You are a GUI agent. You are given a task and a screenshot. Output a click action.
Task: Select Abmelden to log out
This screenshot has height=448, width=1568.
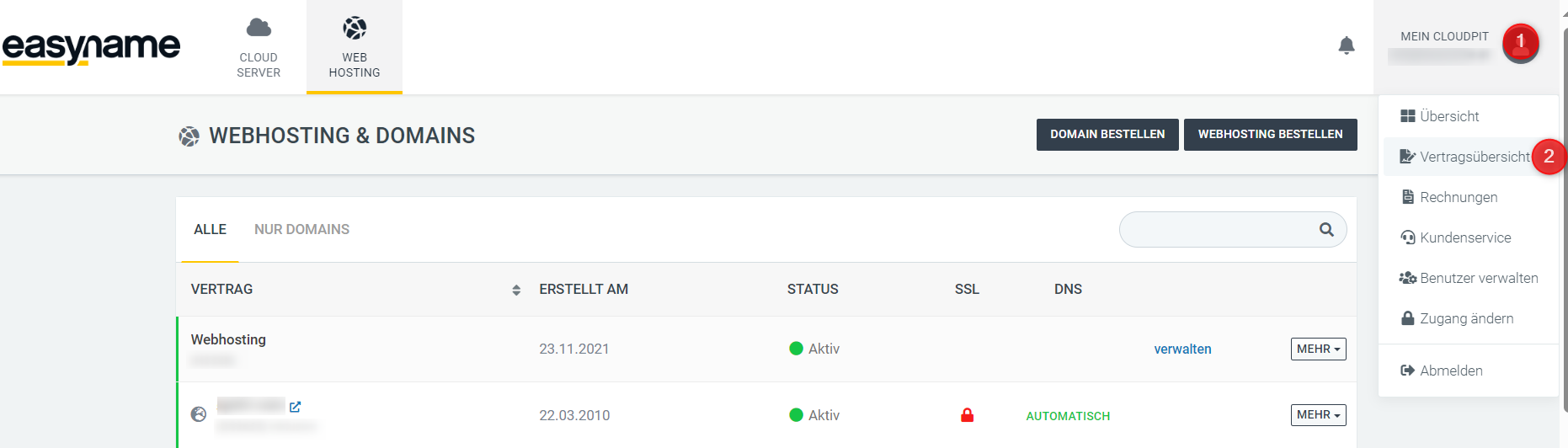[x=1451, y=371]
